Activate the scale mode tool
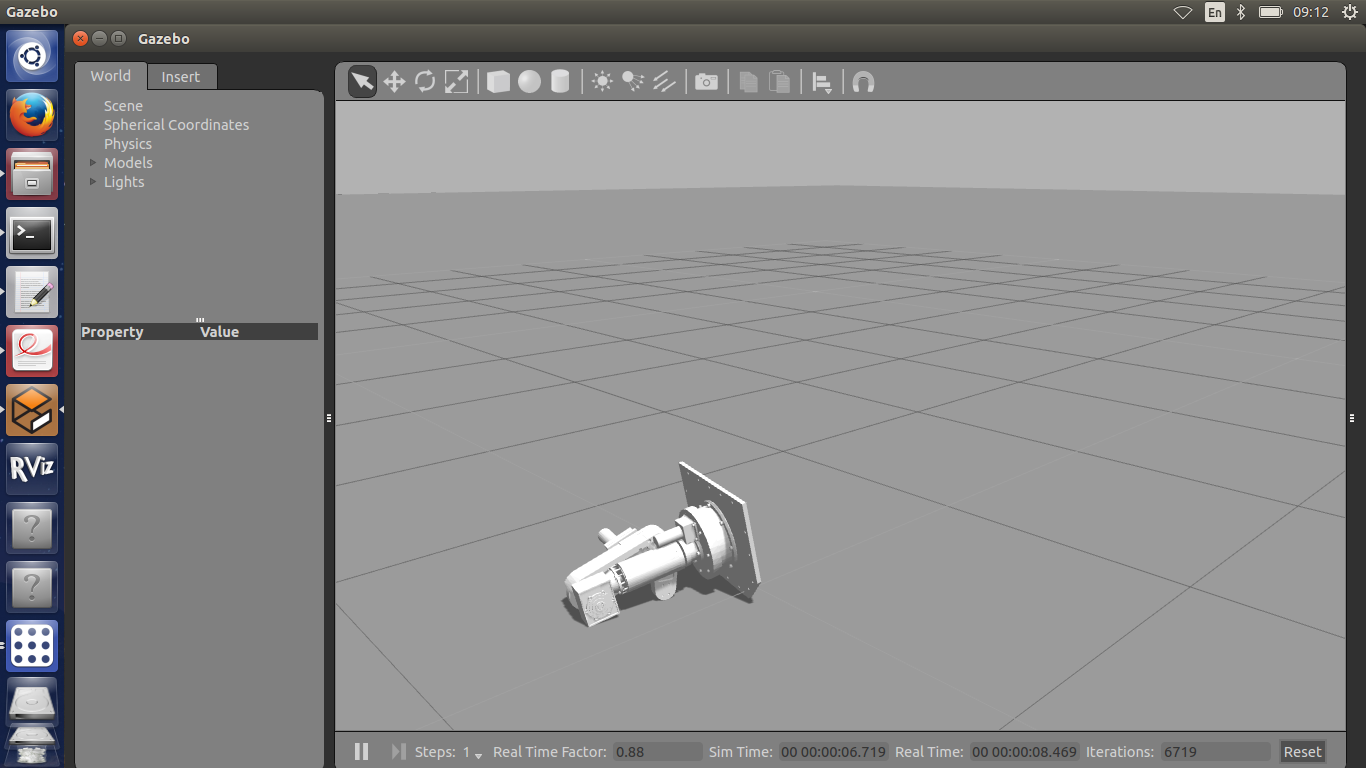 pyautogui.click(x=456, y=82)
